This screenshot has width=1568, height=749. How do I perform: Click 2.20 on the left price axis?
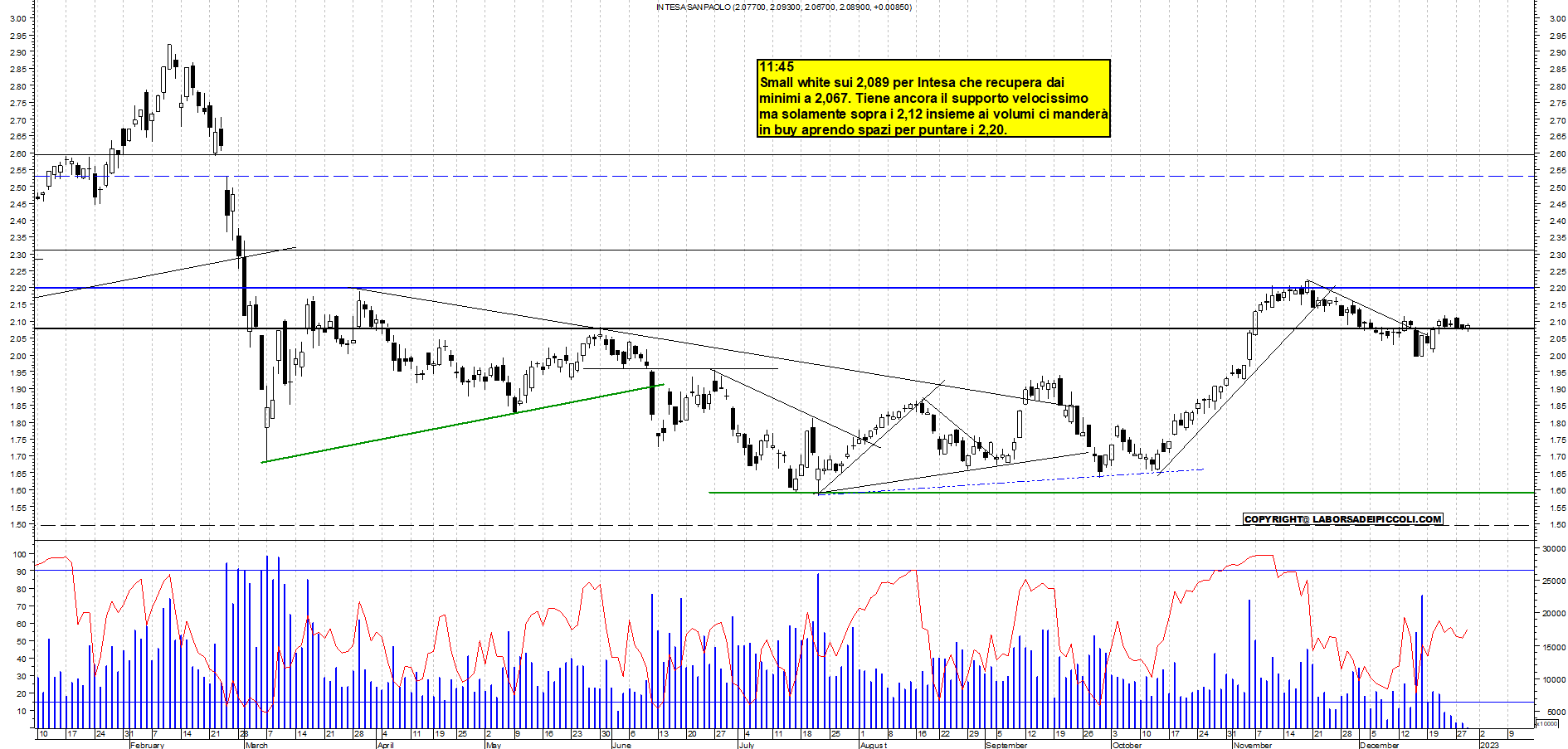(x=17, y=289)
